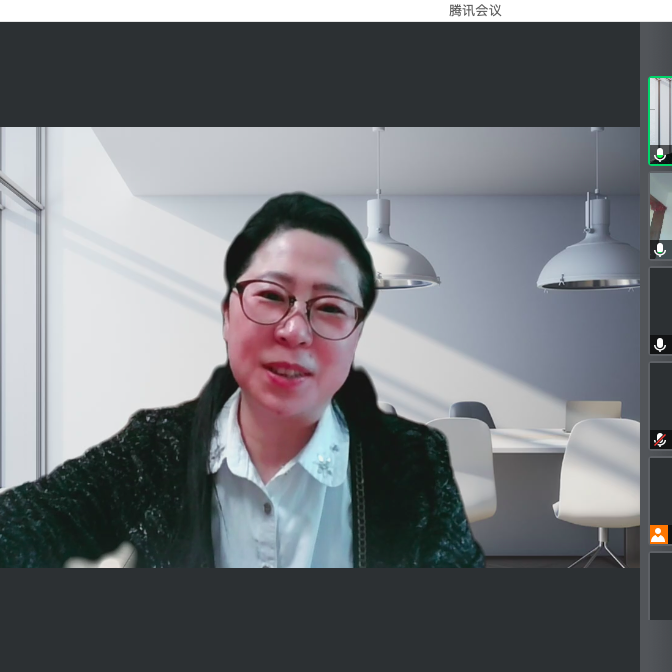Select the fourth participant tile with muted mic
Viewport: 672px width, 672px height.
[x=661, y=406]
